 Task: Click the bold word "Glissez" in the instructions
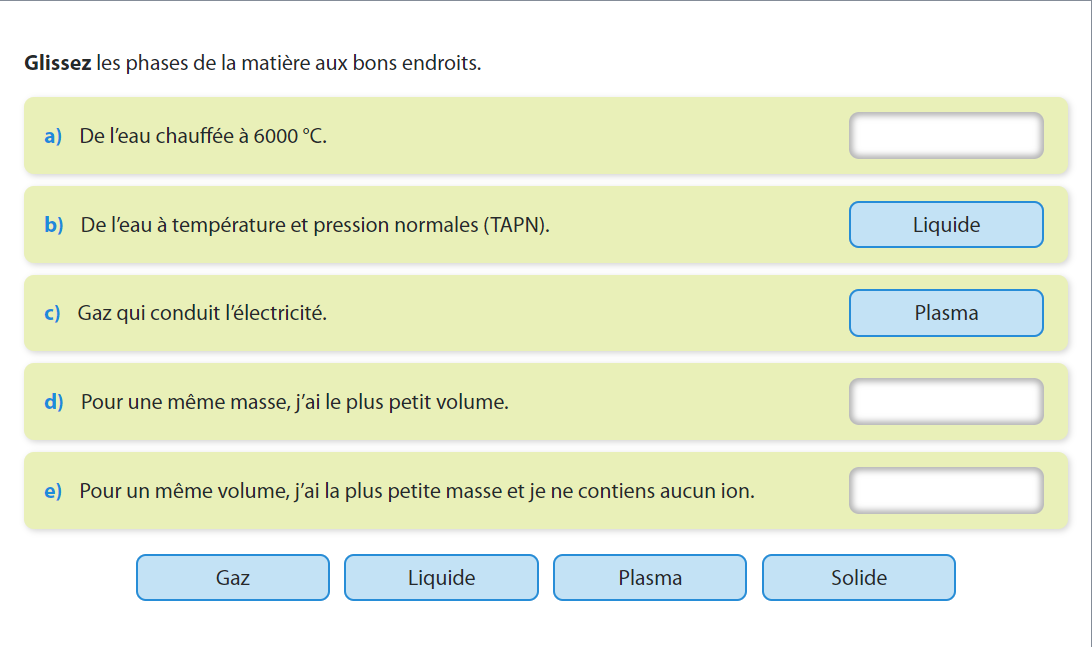point(58,64)
